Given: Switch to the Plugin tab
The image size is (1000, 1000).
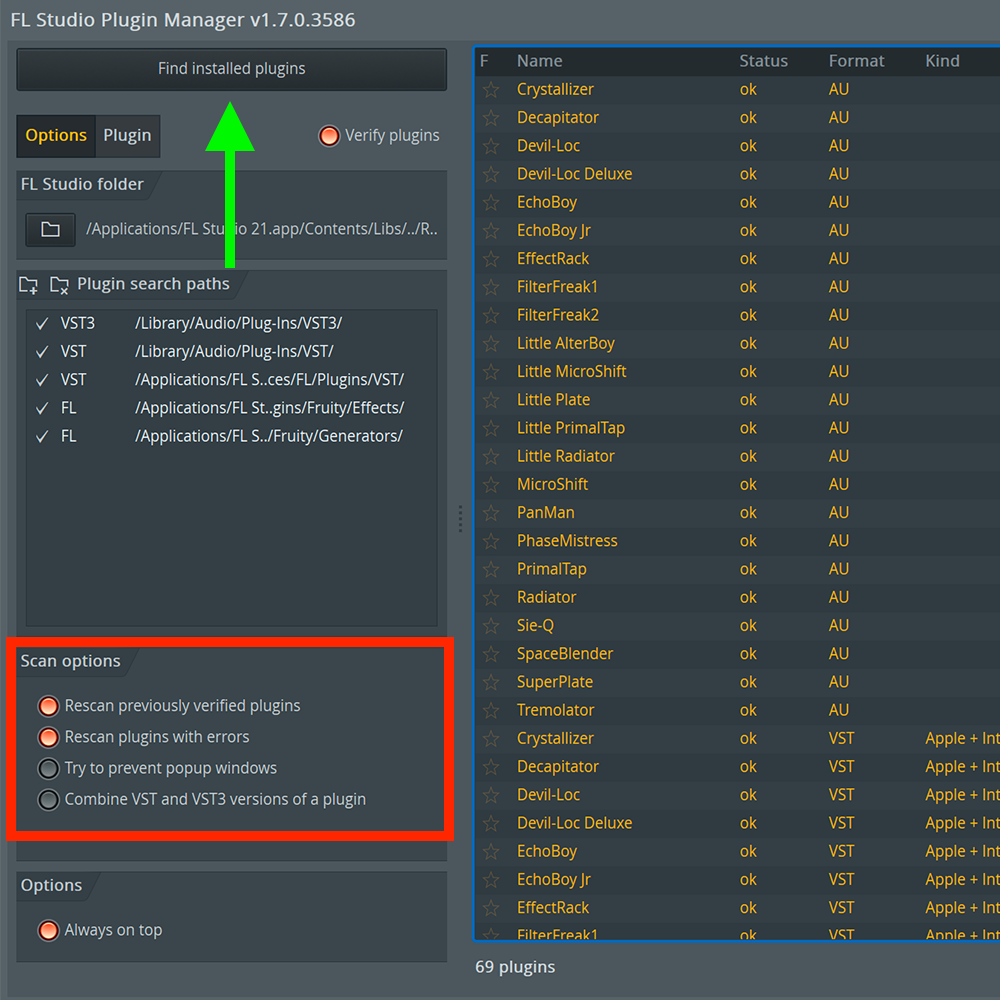Looking at the screenshot, I should (128, 135).
